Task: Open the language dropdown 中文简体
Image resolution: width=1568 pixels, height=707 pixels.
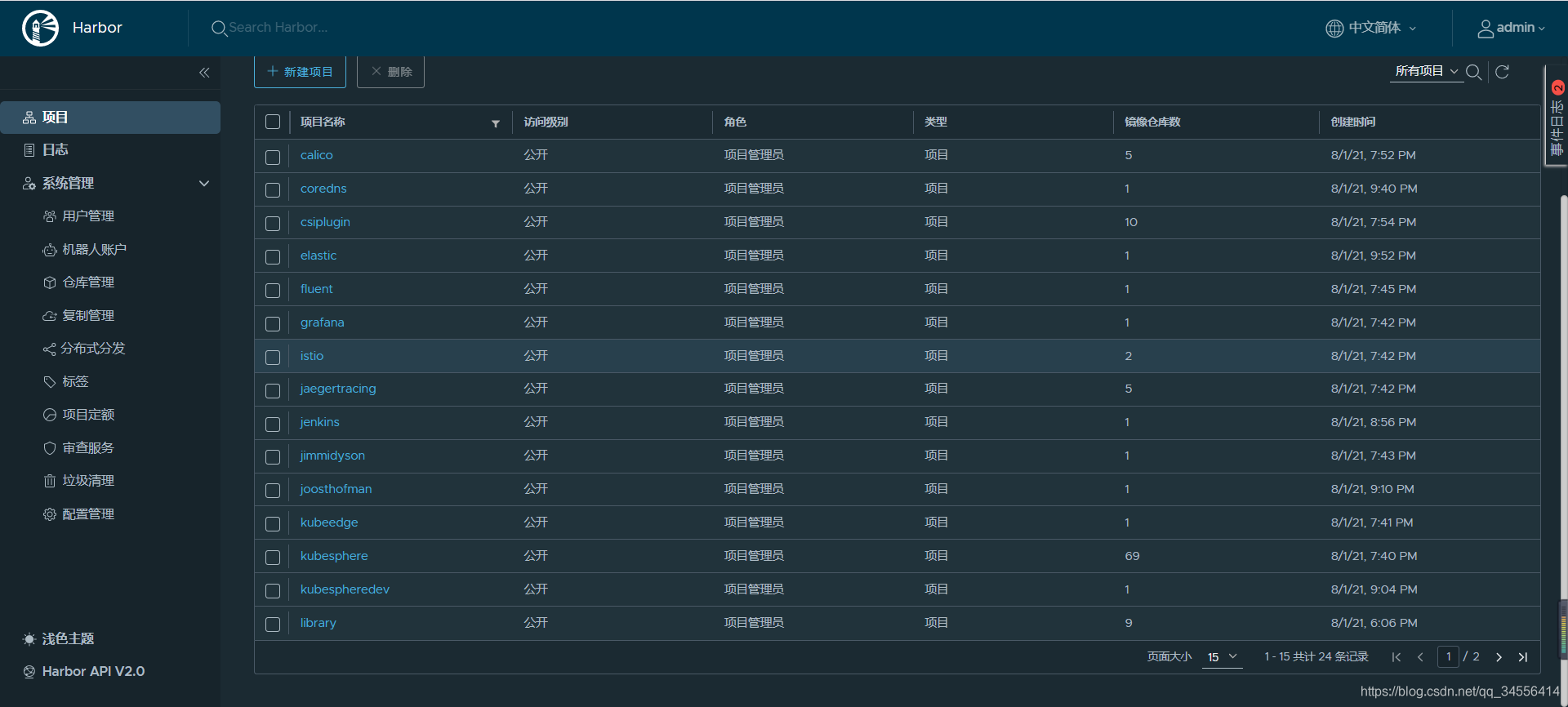Action: pyautogui.click(x=1382, y=28)
